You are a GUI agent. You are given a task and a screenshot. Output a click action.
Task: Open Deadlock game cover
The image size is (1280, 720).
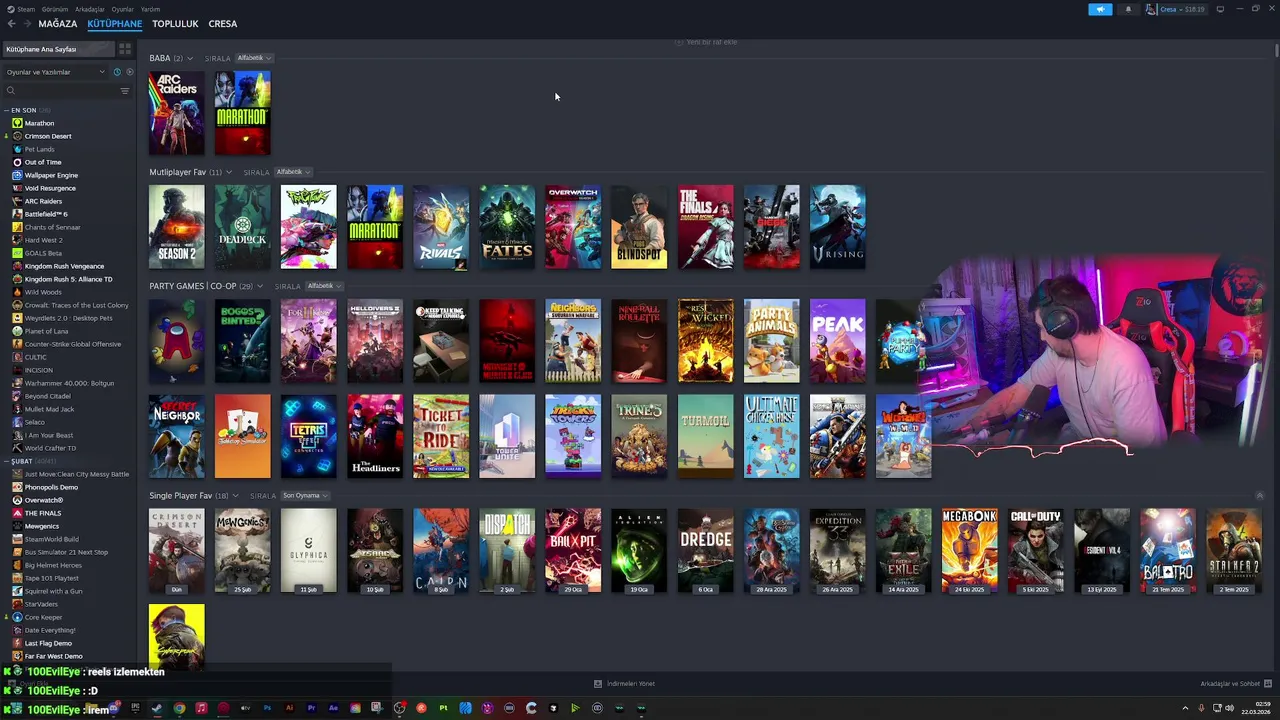pos(242,227)
